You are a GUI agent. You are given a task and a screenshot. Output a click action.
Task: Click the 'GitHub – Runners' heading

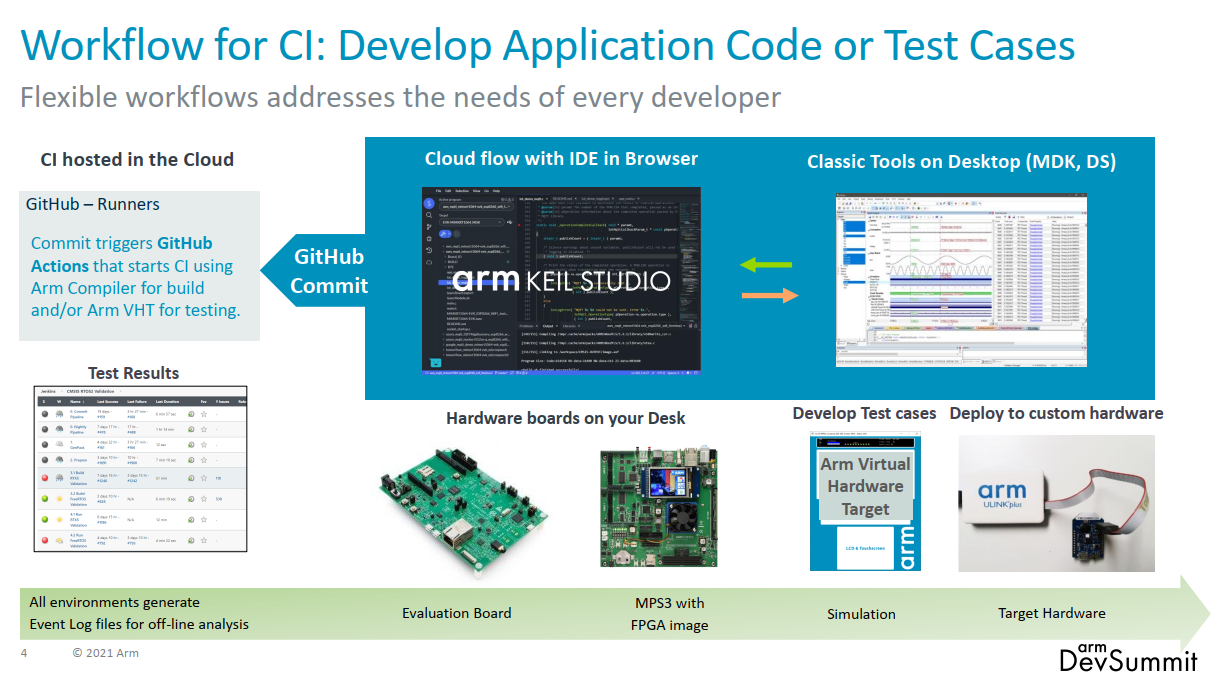pyautogui.click(x=93, y=204)
